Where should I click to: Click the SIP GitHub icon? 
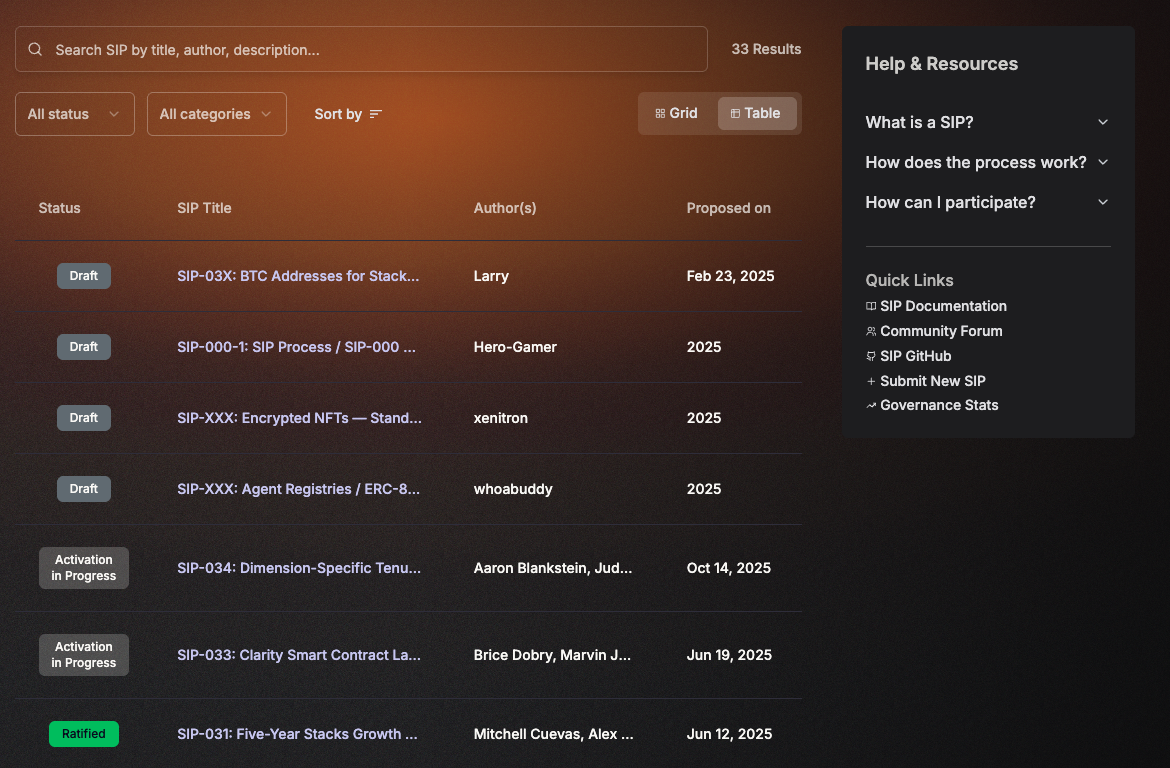pyautogui.click(x=871, y=356)
